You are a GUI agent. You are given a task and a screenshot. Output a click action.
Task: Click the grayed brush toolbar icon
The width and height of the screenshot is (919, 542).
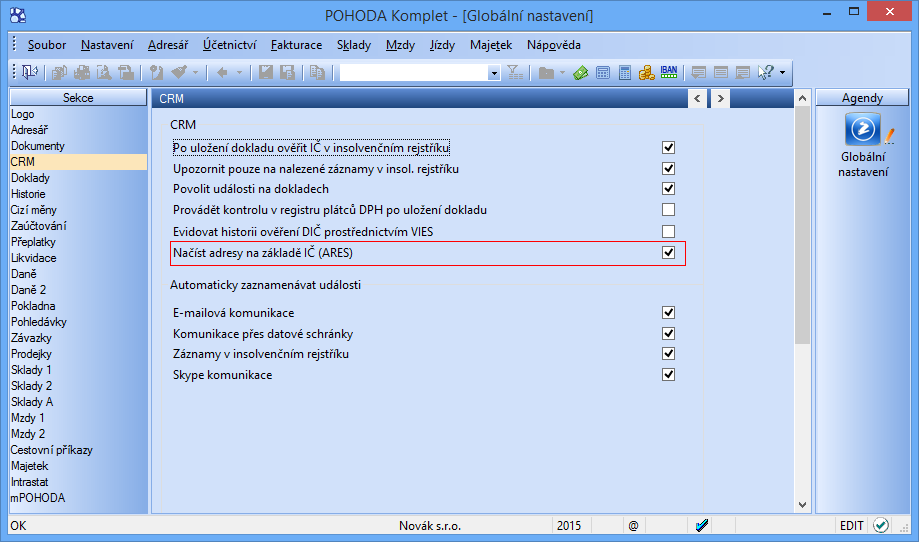(179, 72)
